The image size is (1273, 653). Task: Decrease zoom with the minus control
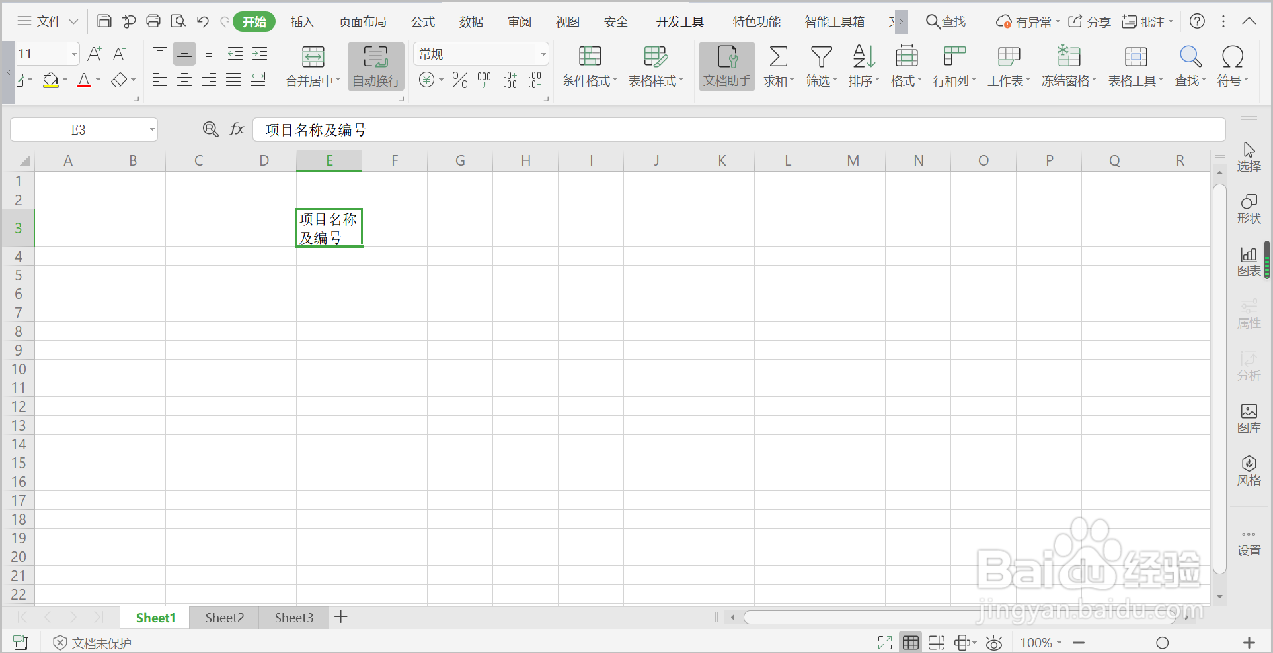coord(1078,642)
